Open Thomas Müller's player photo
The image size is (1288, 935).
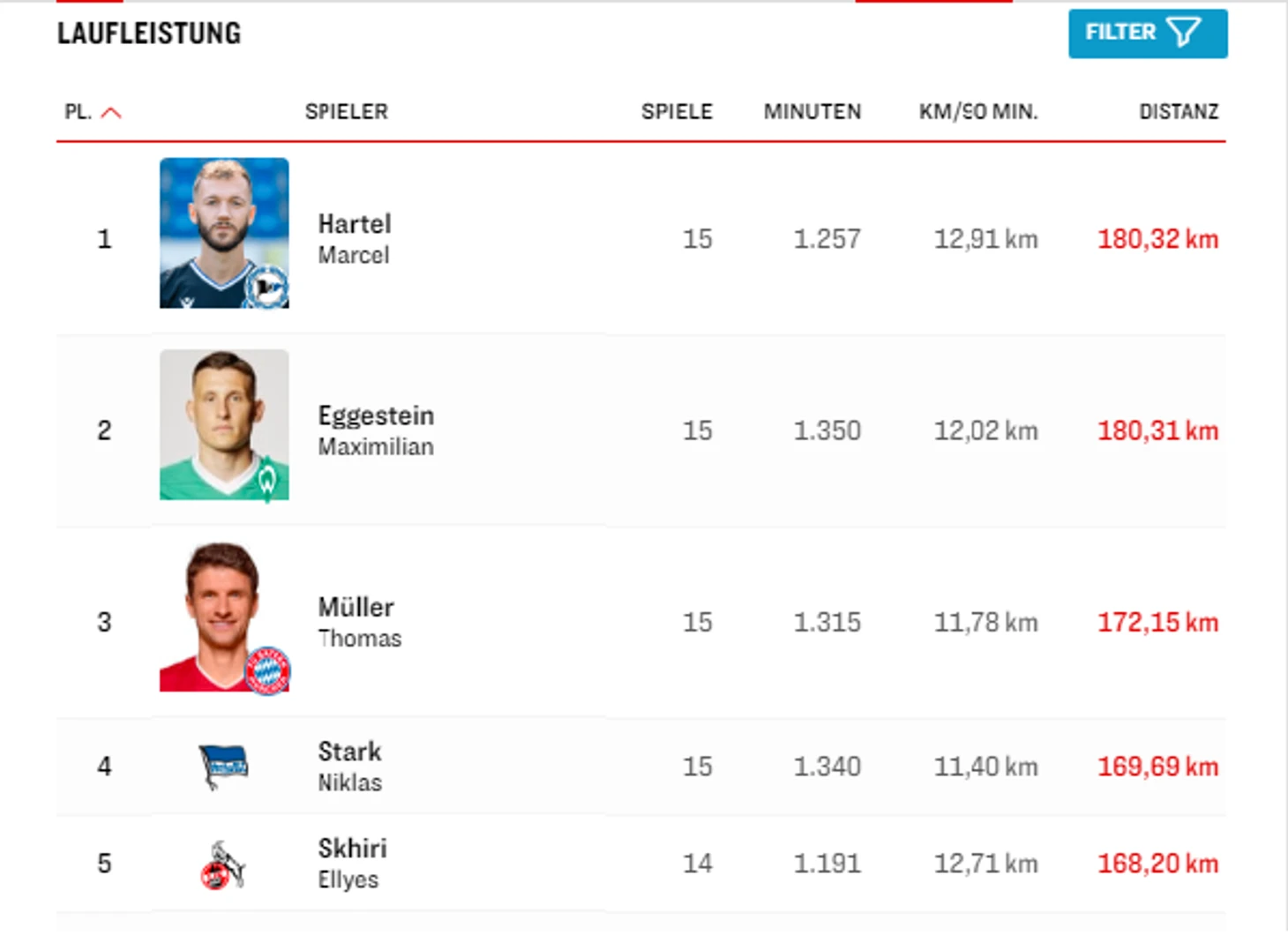(224, 617)
